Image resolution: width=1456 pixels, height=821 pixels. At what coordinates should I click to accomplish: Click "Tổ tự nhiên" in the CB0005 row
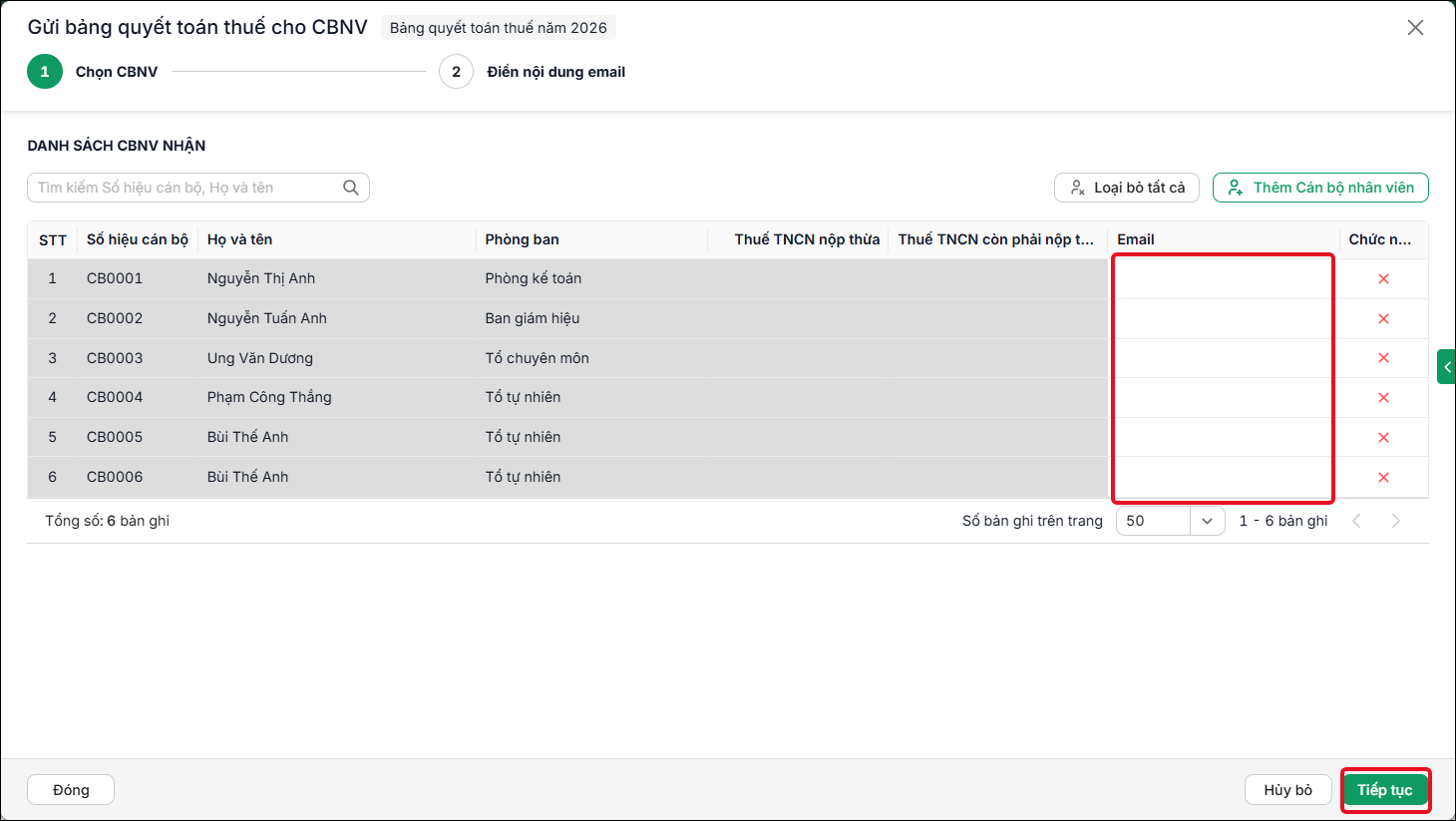pyautogui.click(x=523, y=437)
